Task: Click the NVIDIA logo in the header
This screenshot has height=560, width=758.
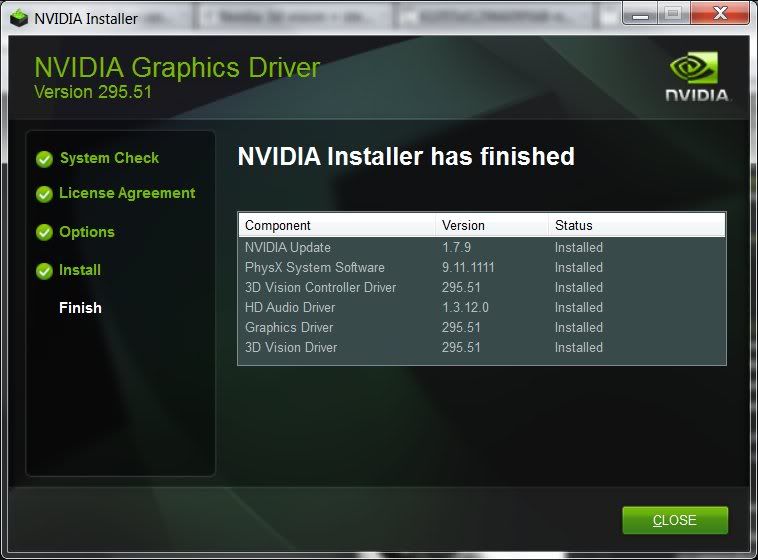Action: click(697, 77)
